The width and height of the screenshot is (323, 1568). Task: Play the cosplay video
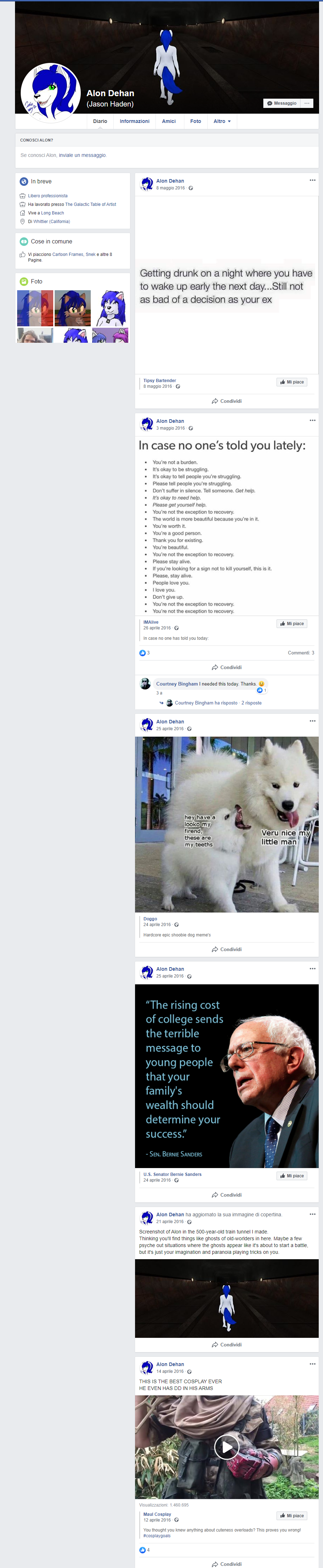226,1447
